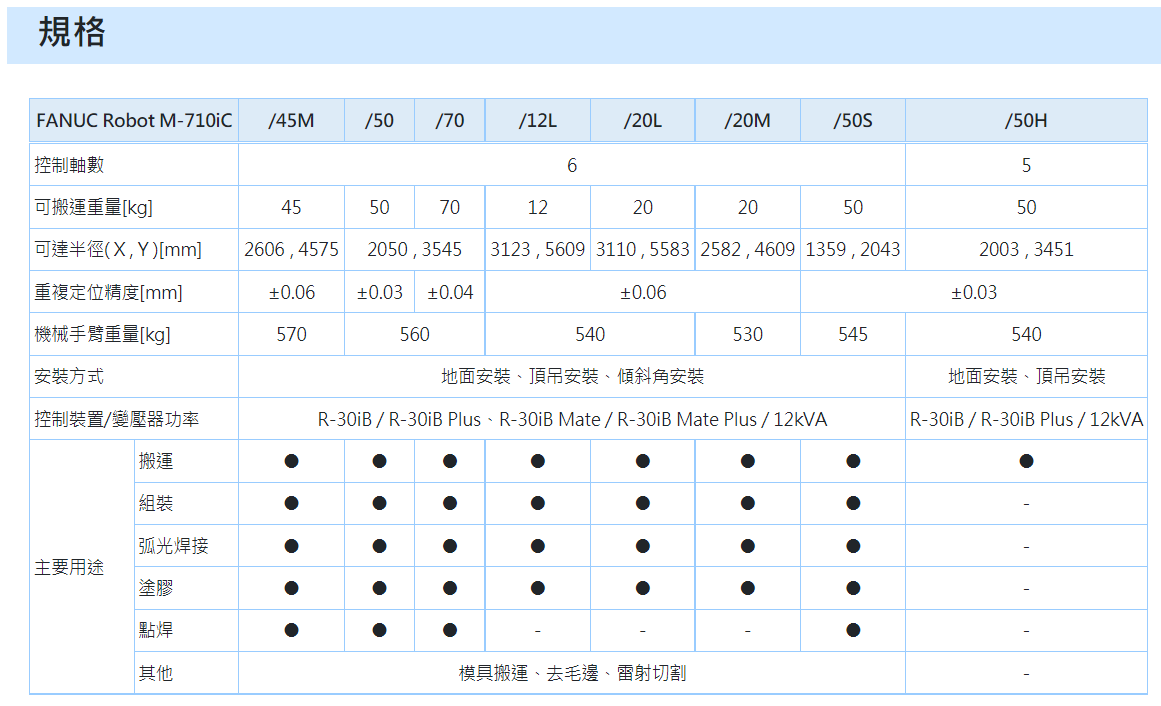
Task: Click the 弧光焊接 dot in the /20M column
Action: coord(747,546)
